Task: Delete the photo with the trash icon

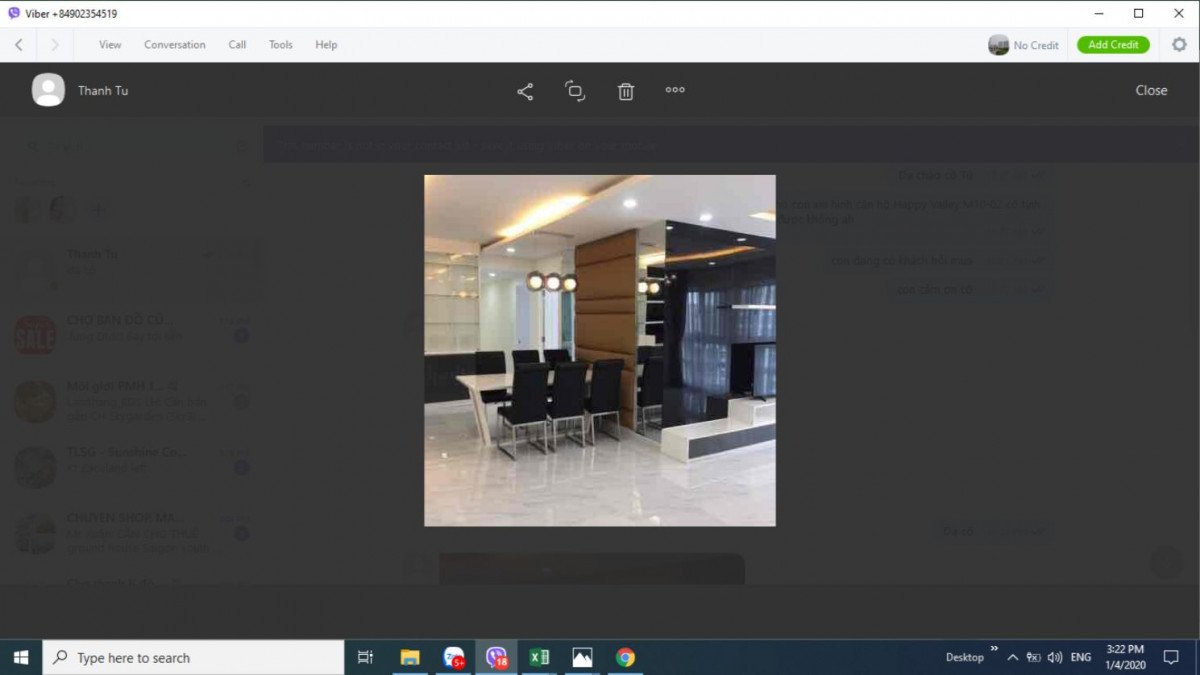Action: 626,91
